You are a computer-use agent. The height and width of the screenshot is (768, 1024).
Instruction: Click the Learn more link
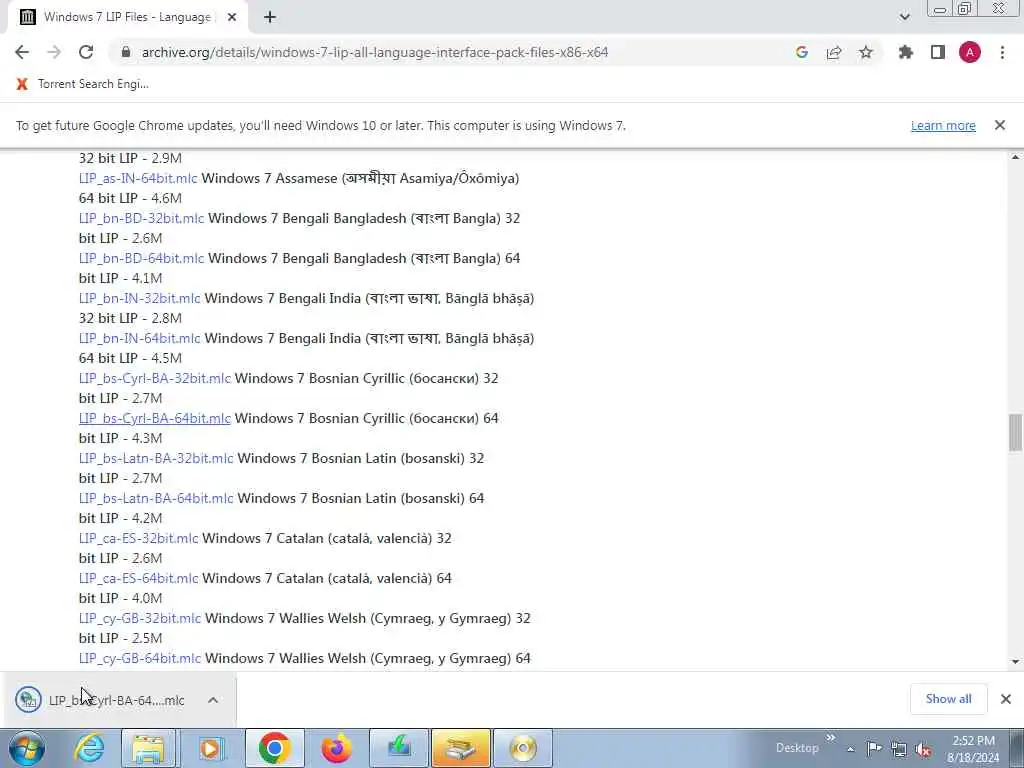[x=943, y=125]
